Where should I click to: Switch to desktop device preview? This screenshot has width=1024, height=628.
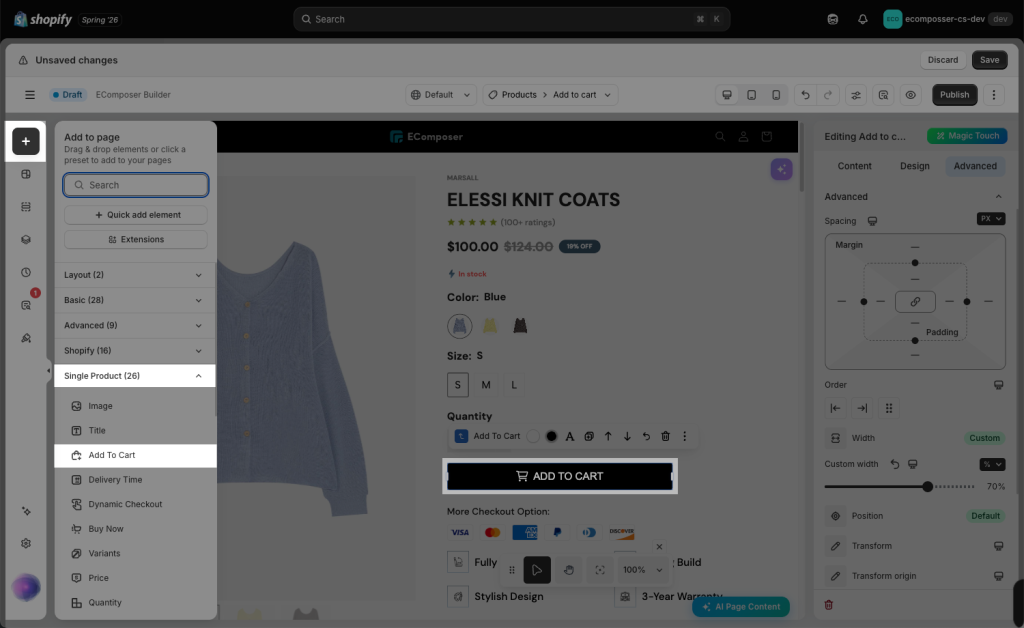(727, 95)
